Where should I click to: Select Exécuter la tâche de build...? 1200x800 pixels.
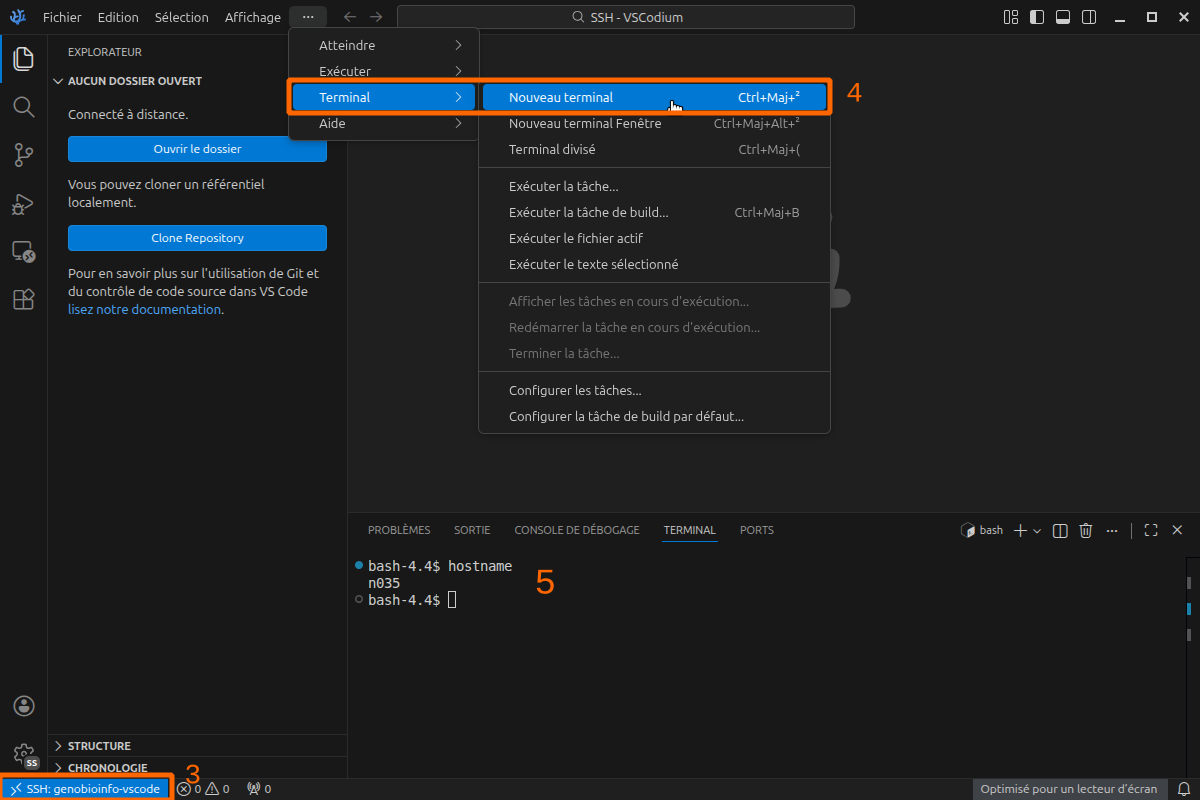(654, 212)
